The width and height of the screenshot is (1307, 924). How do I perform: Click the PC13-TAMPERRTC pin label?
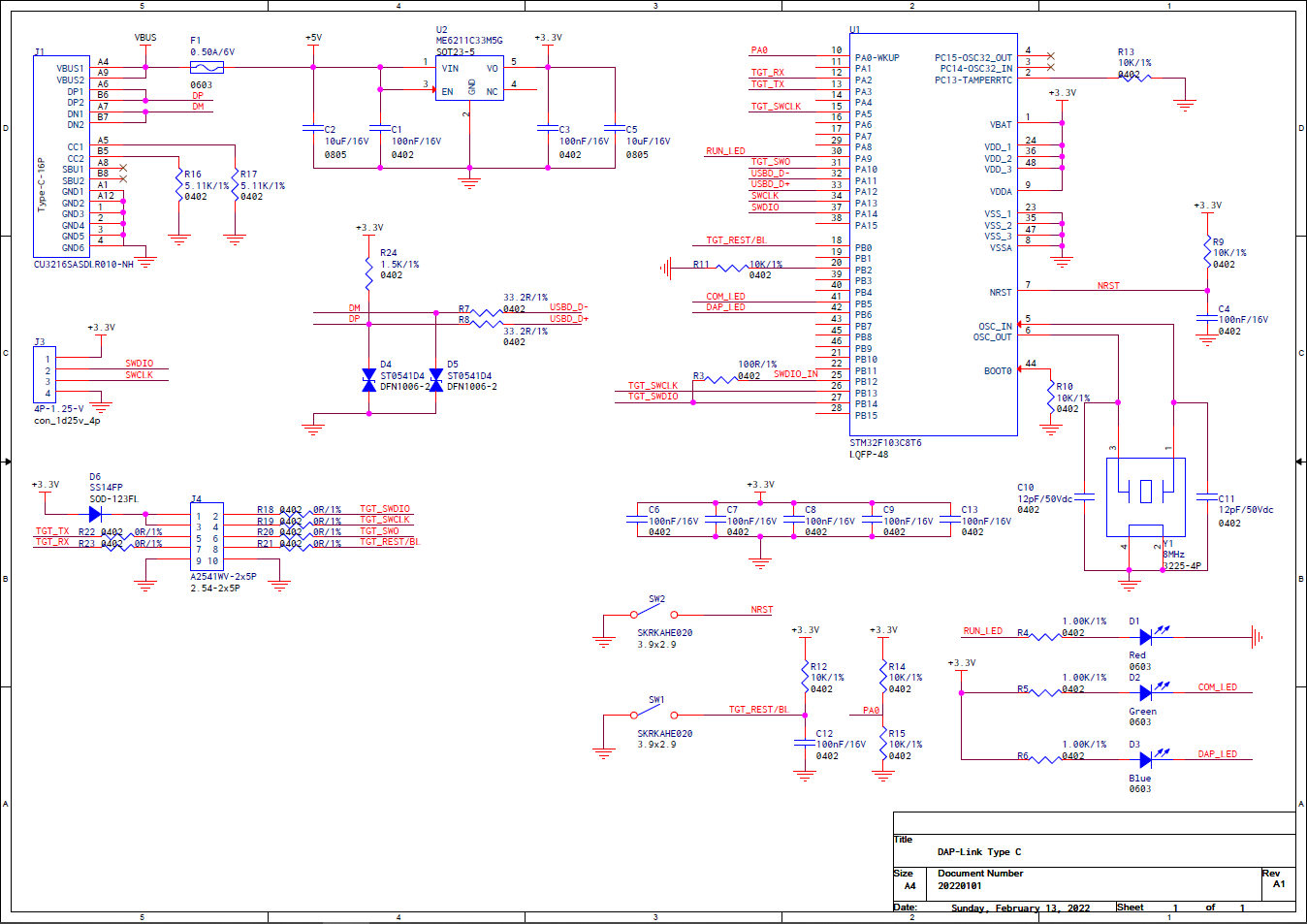(973, 80)
